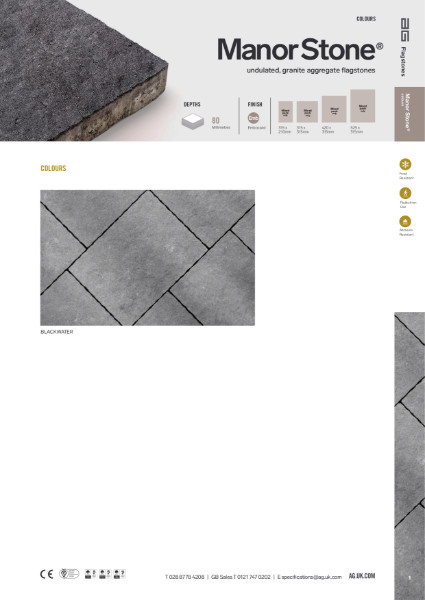Click the first rating badge in footer

pyautogui.click(x=90, y=574)
